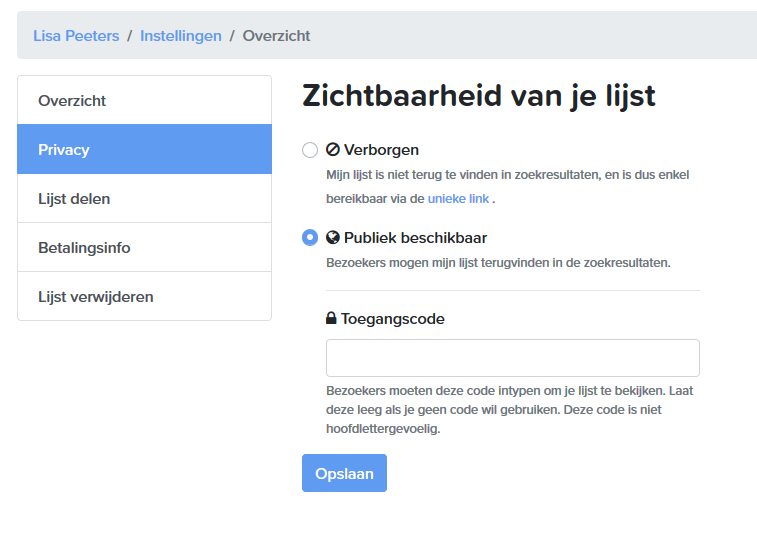
Task: Click the Verborgen option label
Action: point(381,150)
